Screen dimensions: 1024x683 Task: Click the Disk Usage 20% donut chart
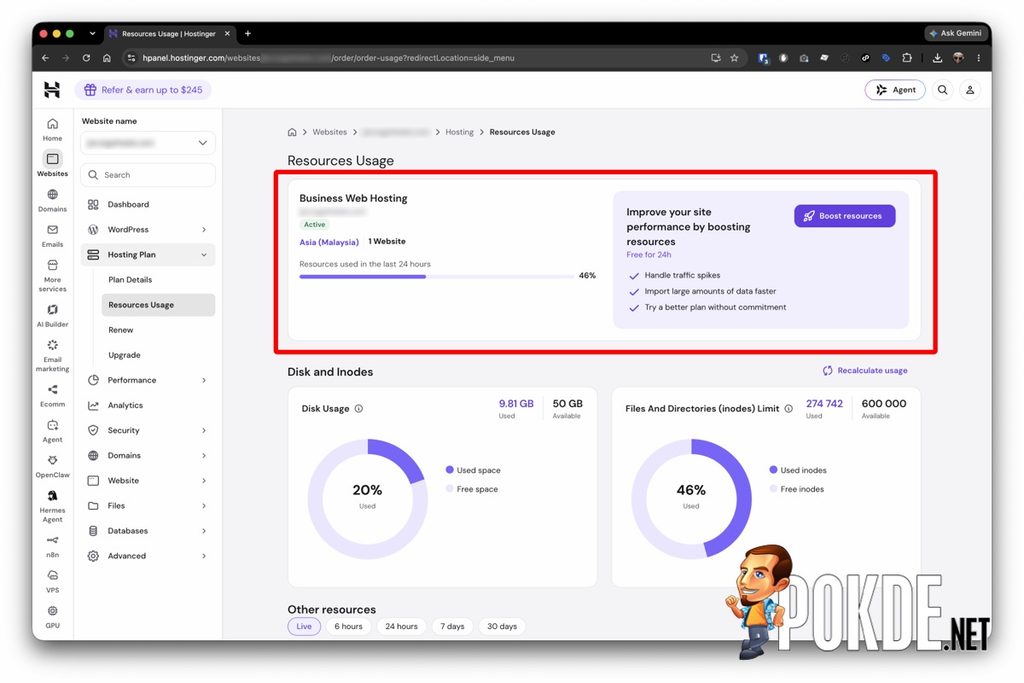[367, 499]
